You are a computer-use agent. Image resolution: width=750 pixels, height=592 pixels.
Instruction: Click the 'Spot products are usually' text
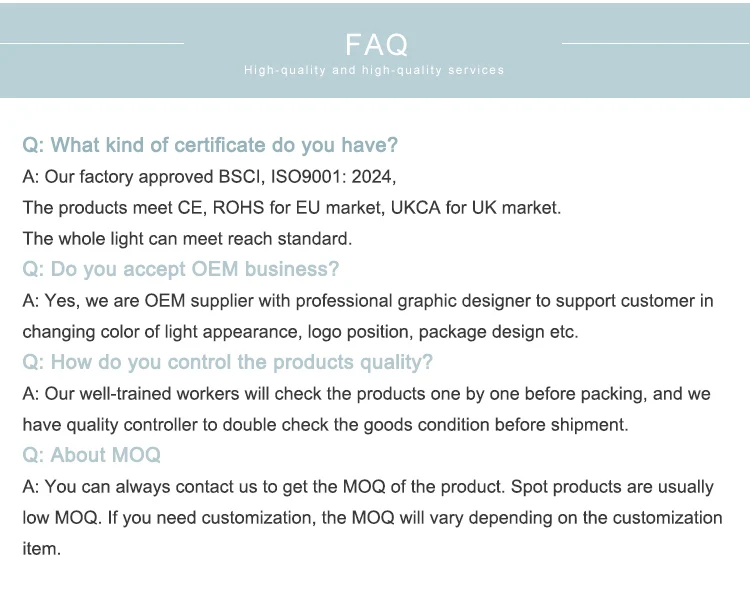click(x=612, y=487)
